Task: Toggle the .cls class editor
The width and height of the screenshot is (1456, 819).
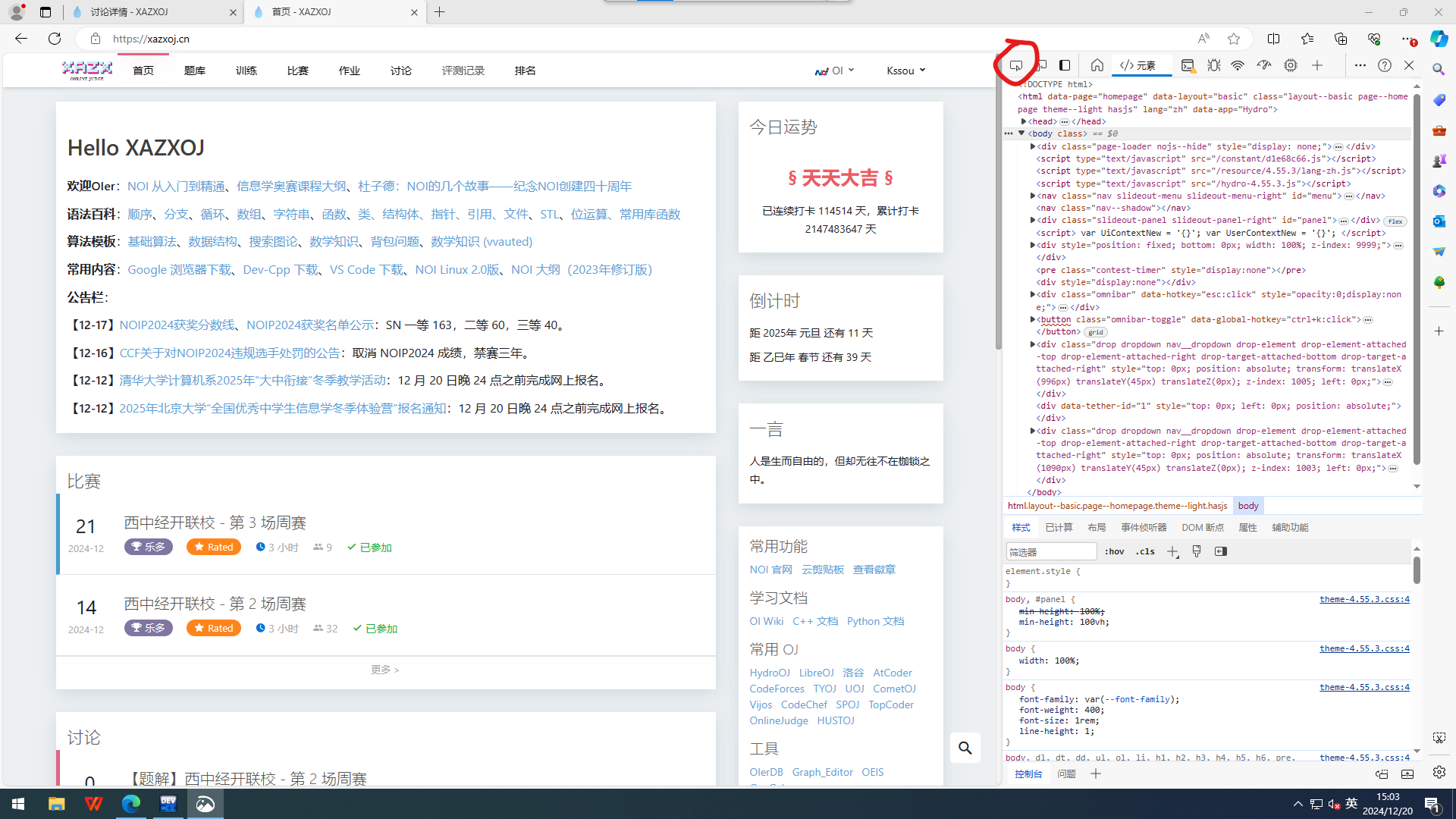Action: pyautogui.click(x=1145, y=551)
